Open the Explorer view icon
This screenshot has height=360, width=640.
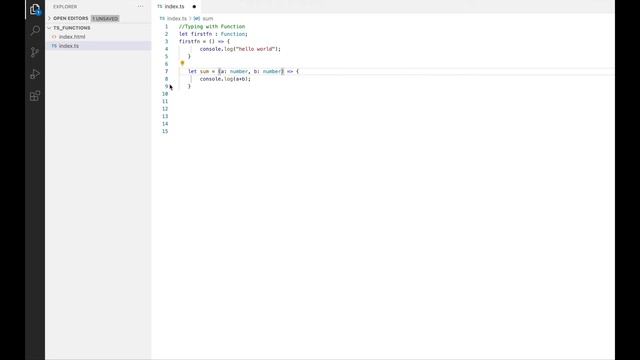pyautogui.click(x=35, y=9)
